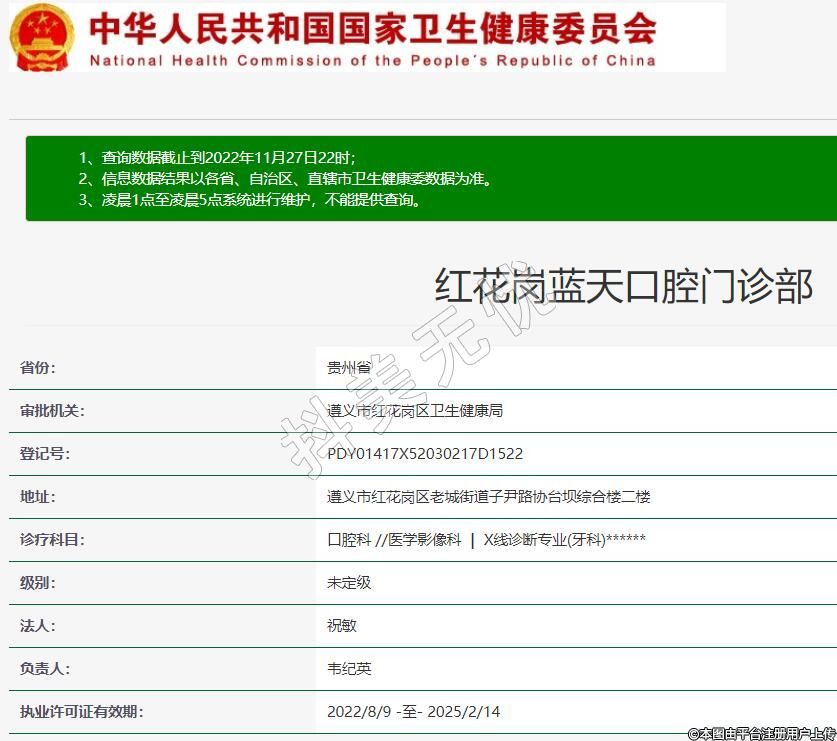
Task: Click the second notice about provincial data
Action: pos(285,179)
